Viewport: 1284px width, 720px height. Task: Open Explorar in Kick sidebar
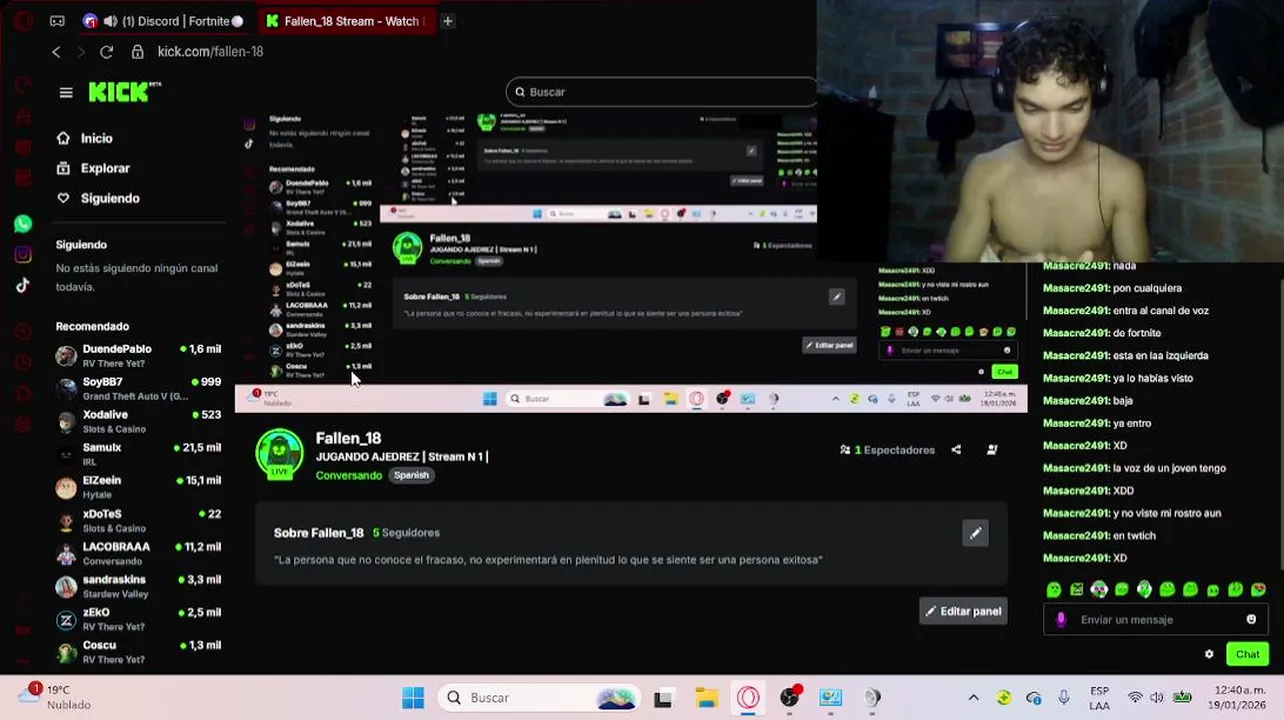105,168
